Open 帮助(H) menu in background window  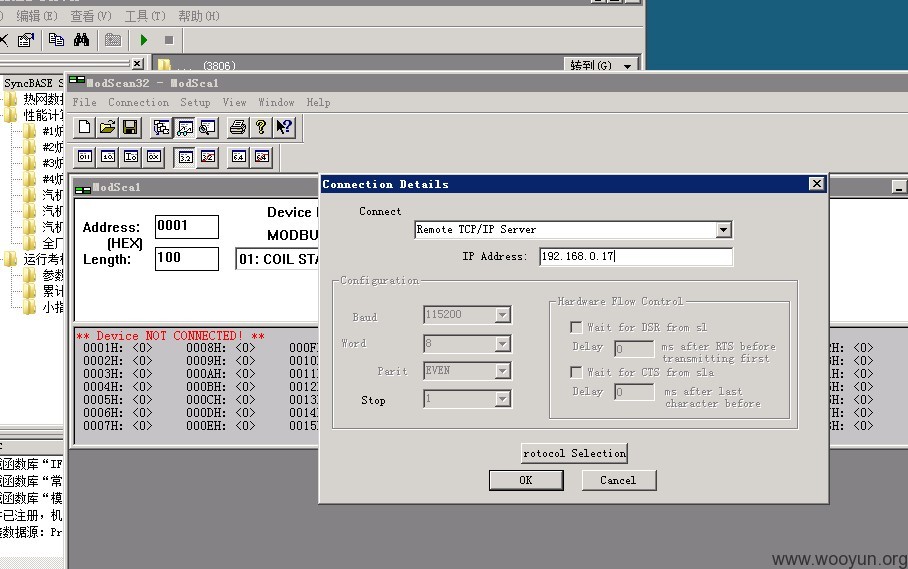pos(199,16)
